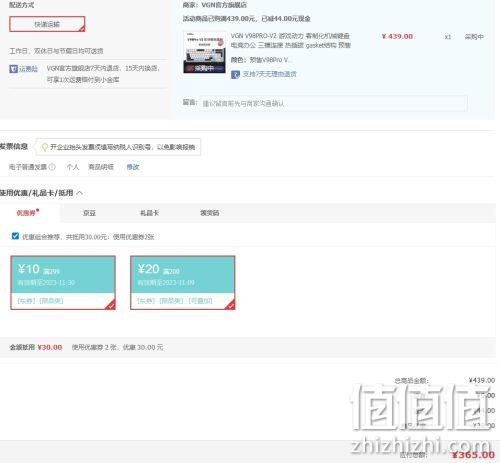
Task: Switch to the 京豆 tab
Action: tap(89, 213)
